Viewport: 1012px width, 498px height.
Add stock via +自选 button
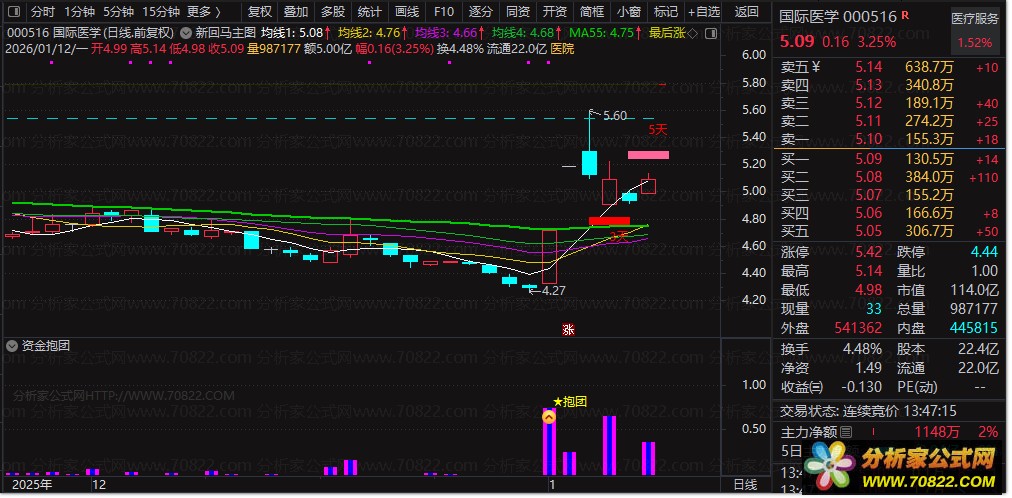click(x=703, y=12)
